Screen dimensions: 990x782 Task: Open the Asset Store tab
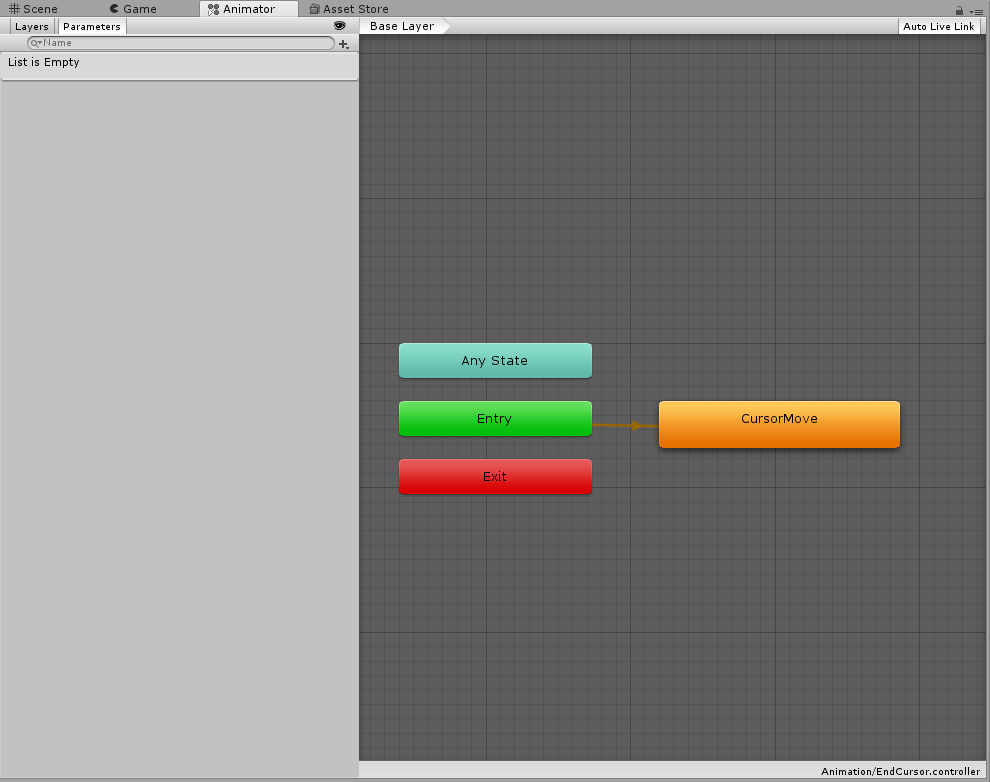point(349,9)
